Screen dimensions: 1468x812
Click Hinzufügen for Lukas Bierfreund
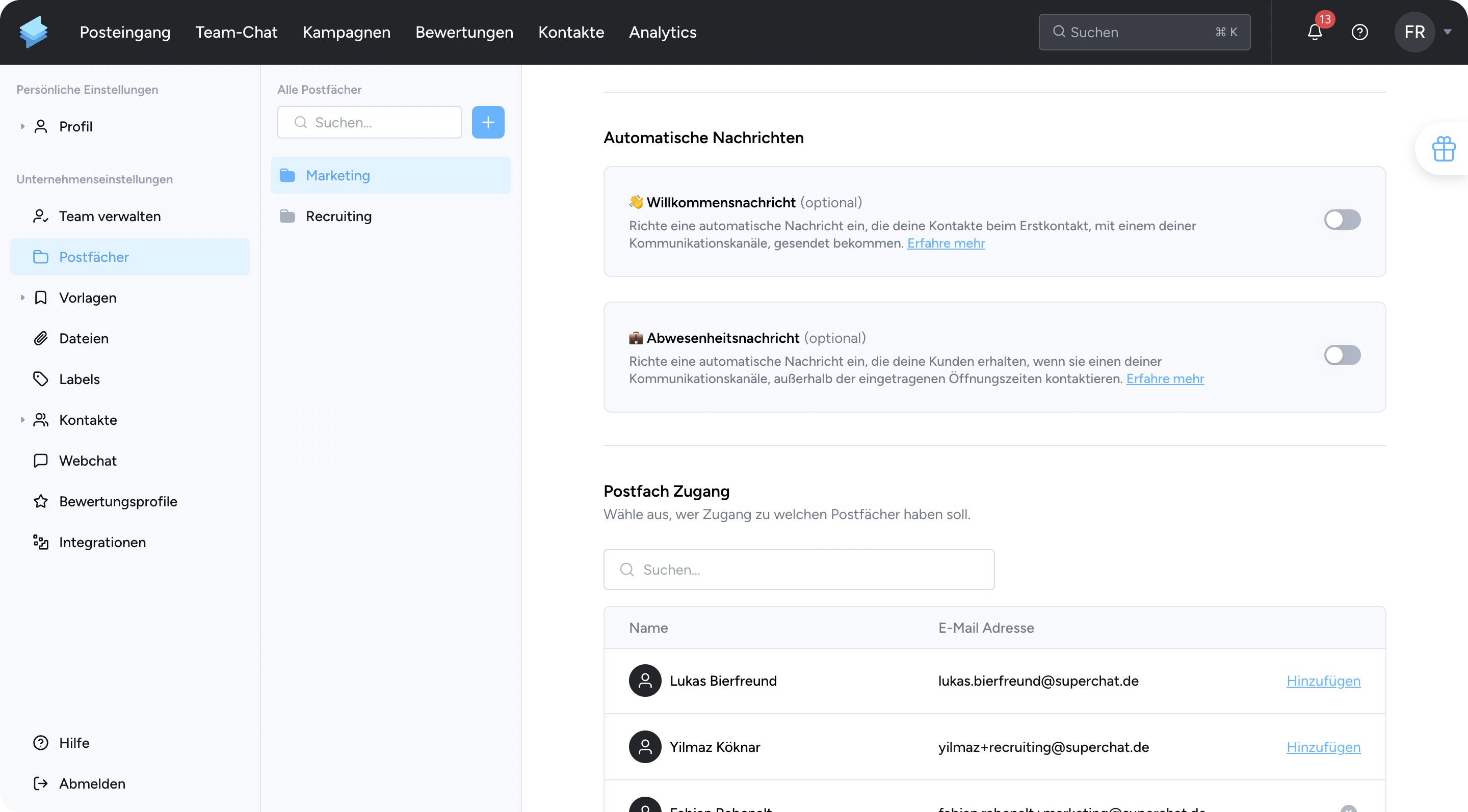[x=1323, y=681]
